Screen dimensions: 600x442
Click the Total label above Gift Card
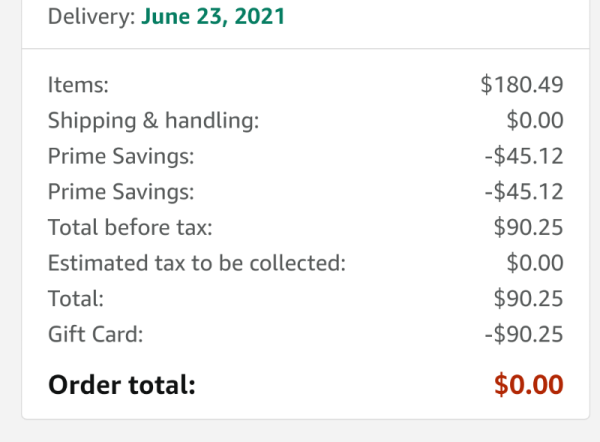tap(76, 298)
